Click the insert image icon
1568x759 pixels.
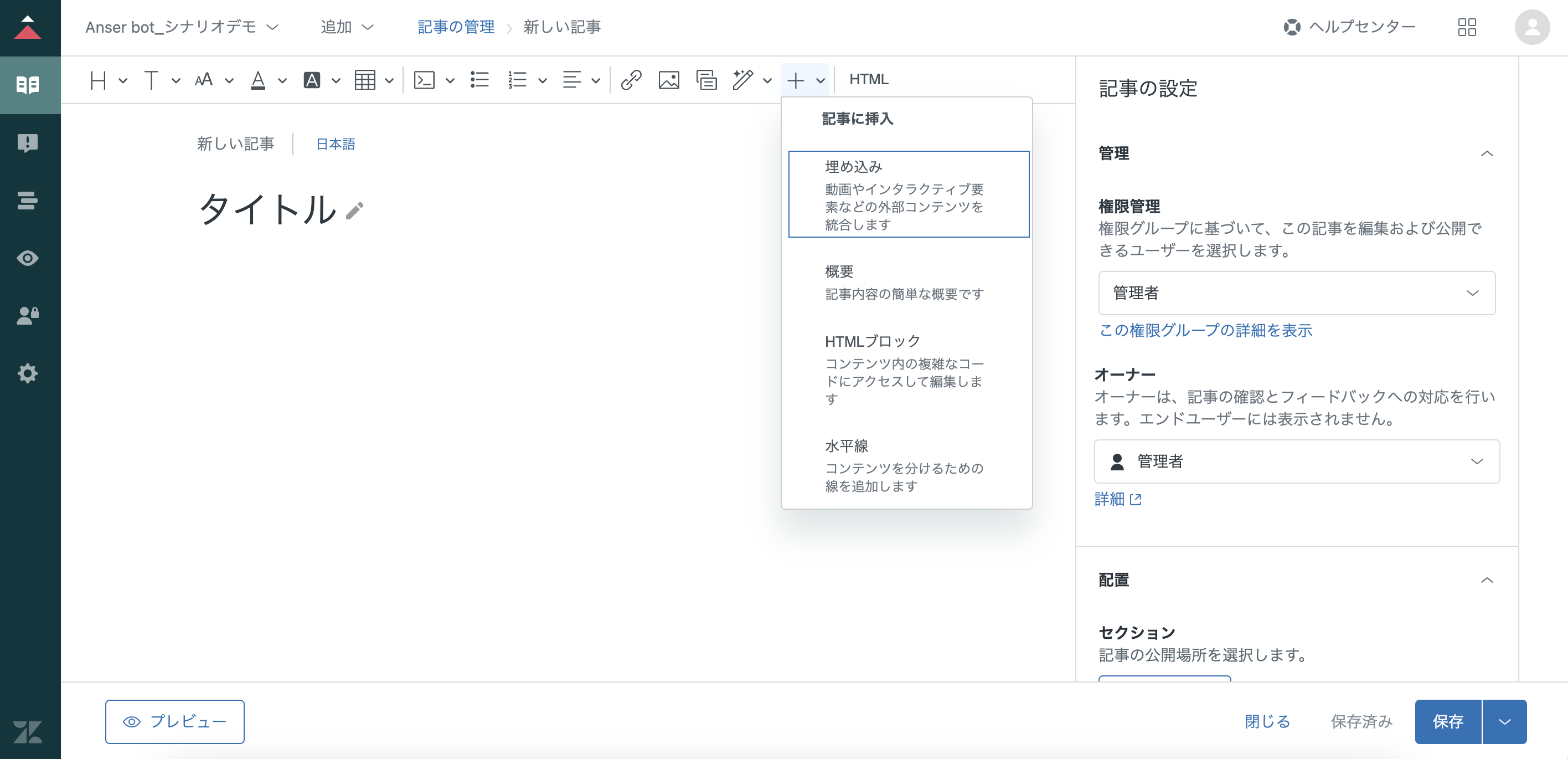click(669, 80)
